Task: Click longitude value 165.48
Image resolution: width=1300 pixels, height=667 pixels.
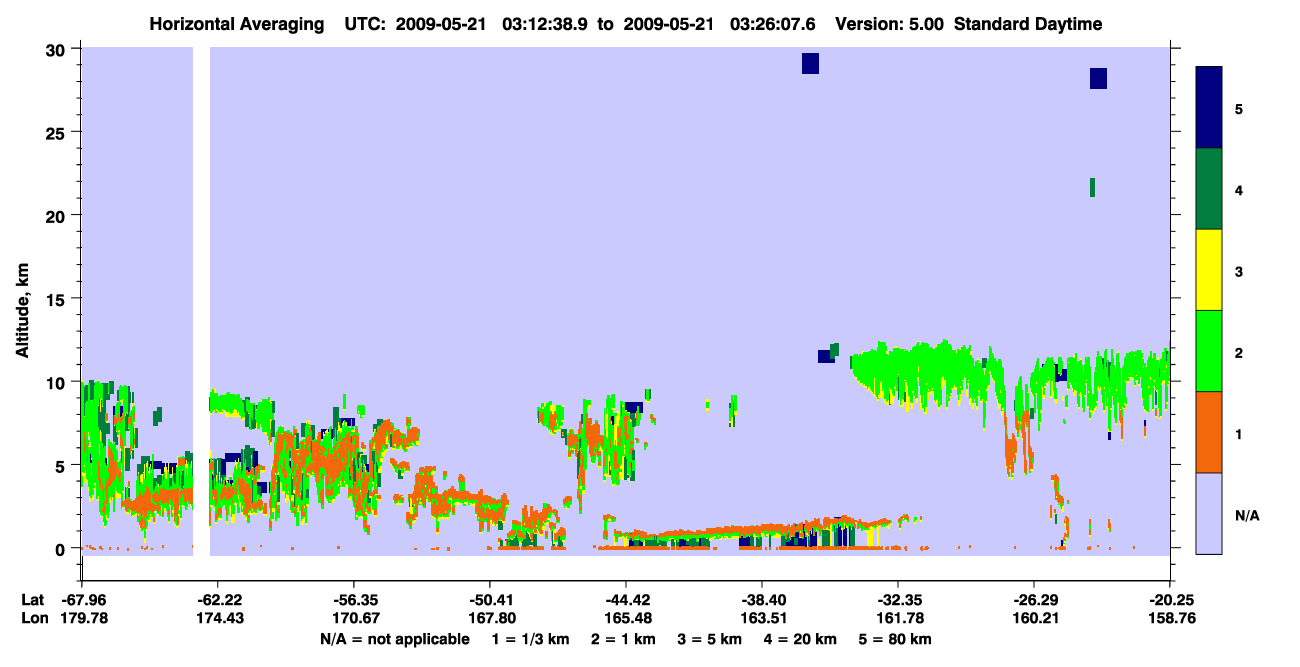Action: point(628,618)
